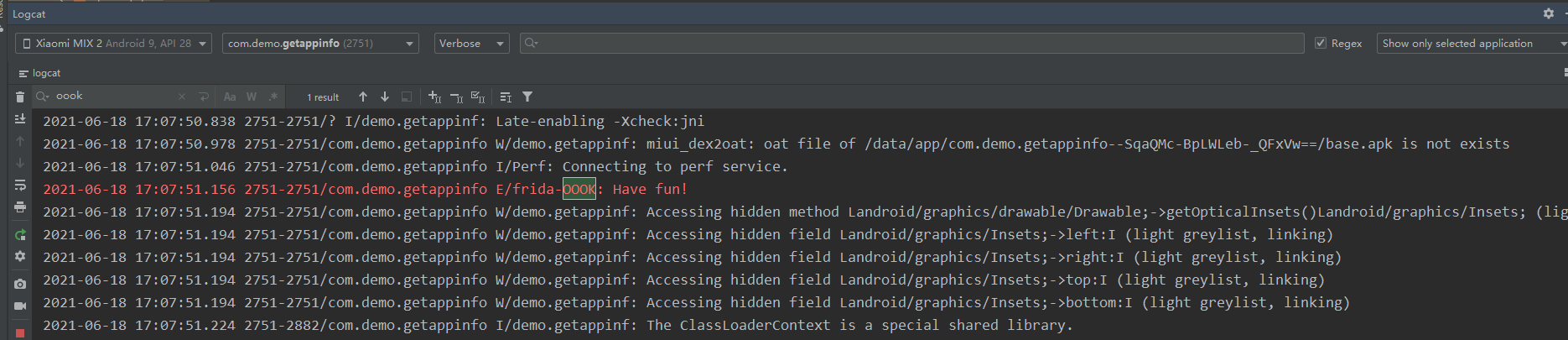Go to previous search occurrence arrow

coord(363,97)
